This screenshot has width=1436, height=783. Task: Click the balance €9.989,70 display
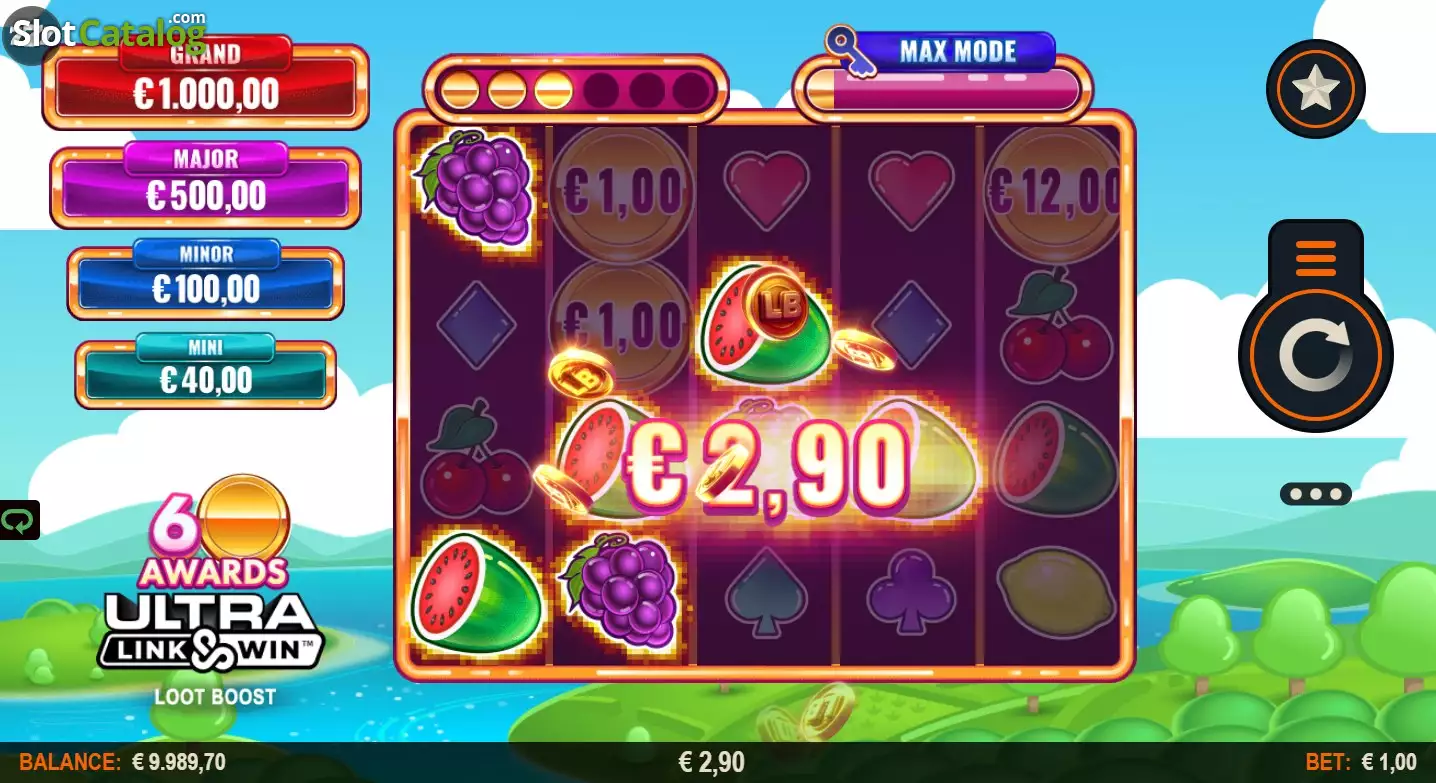(122, 762)
